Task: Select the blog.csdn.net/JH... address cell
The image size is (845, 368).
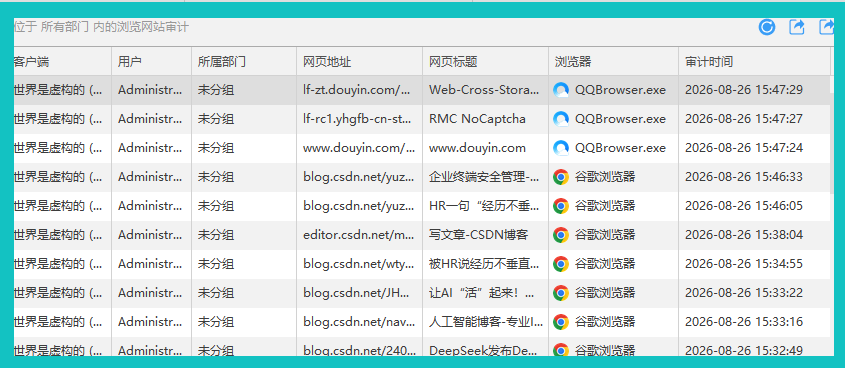Action: (359, 294)
